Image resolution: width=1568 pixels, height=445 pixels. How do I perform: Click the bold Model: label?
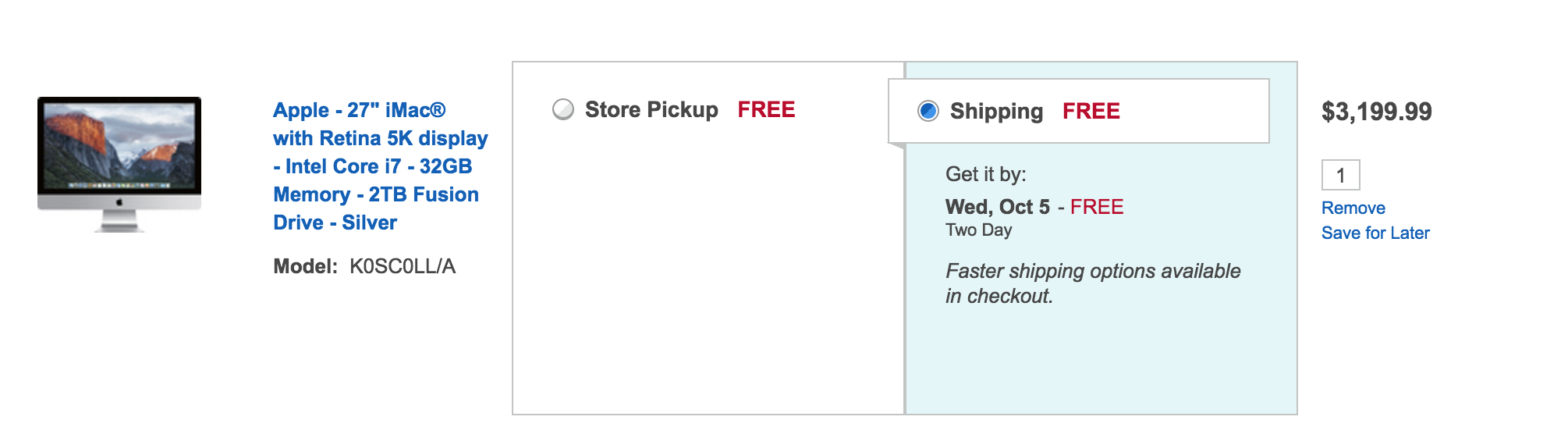[305, 266]
